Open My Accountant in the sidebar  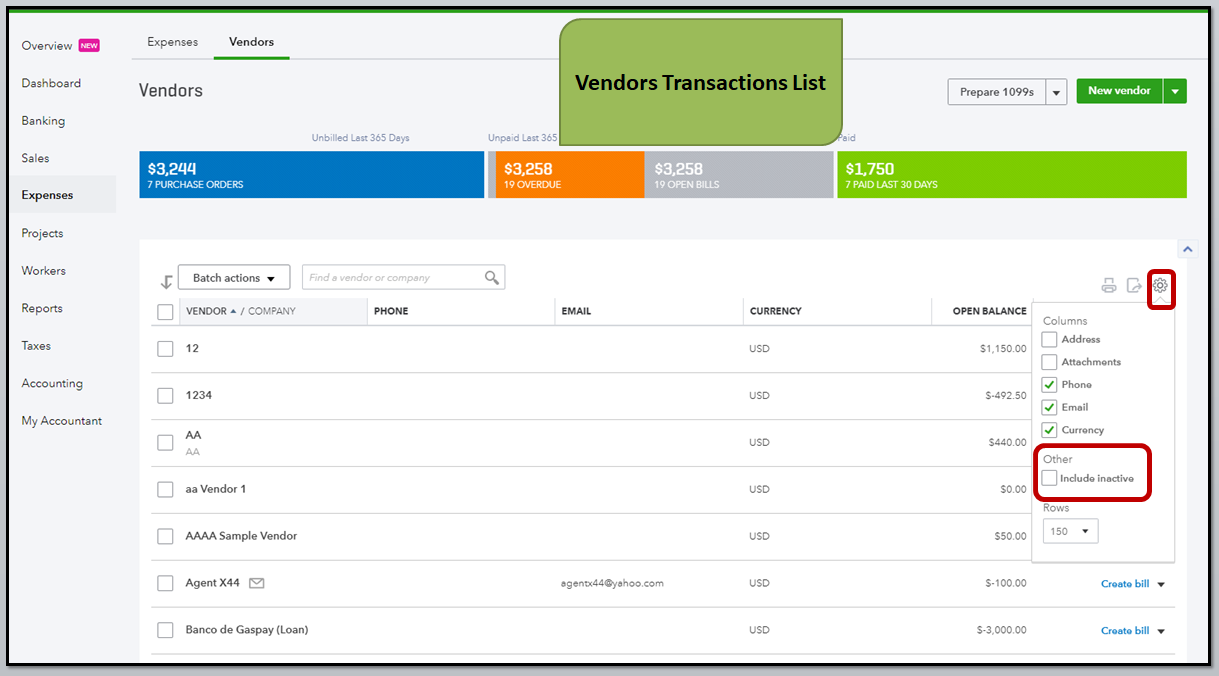pyautogui.click(x=61, y=421)
